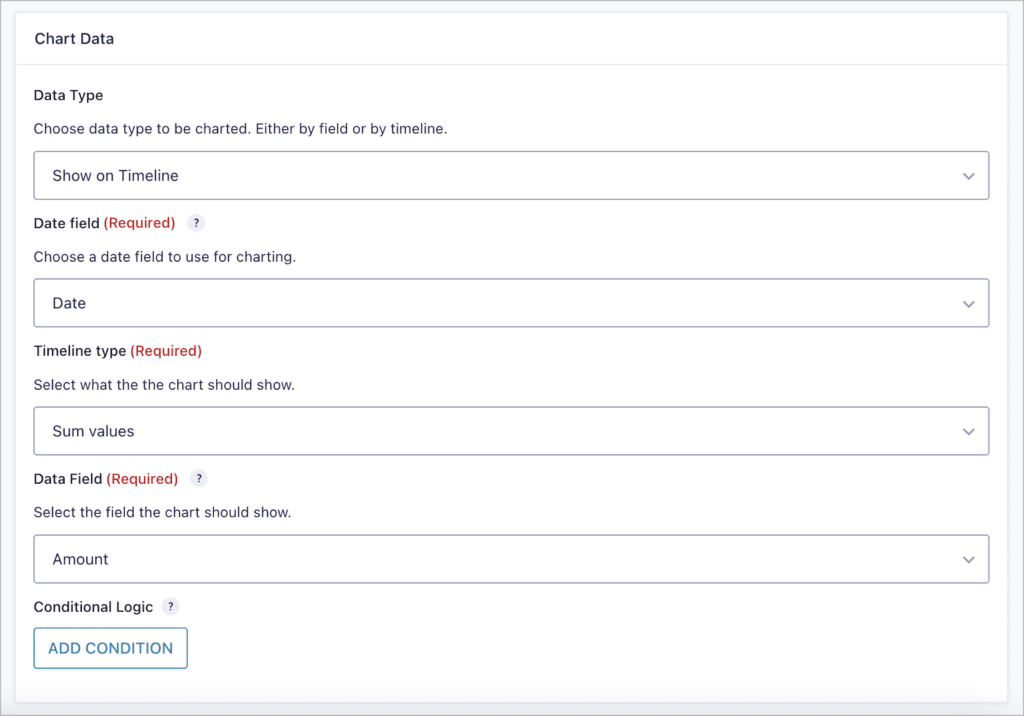Click the 'Select the field the chart should show.' text

click(163, 512)
